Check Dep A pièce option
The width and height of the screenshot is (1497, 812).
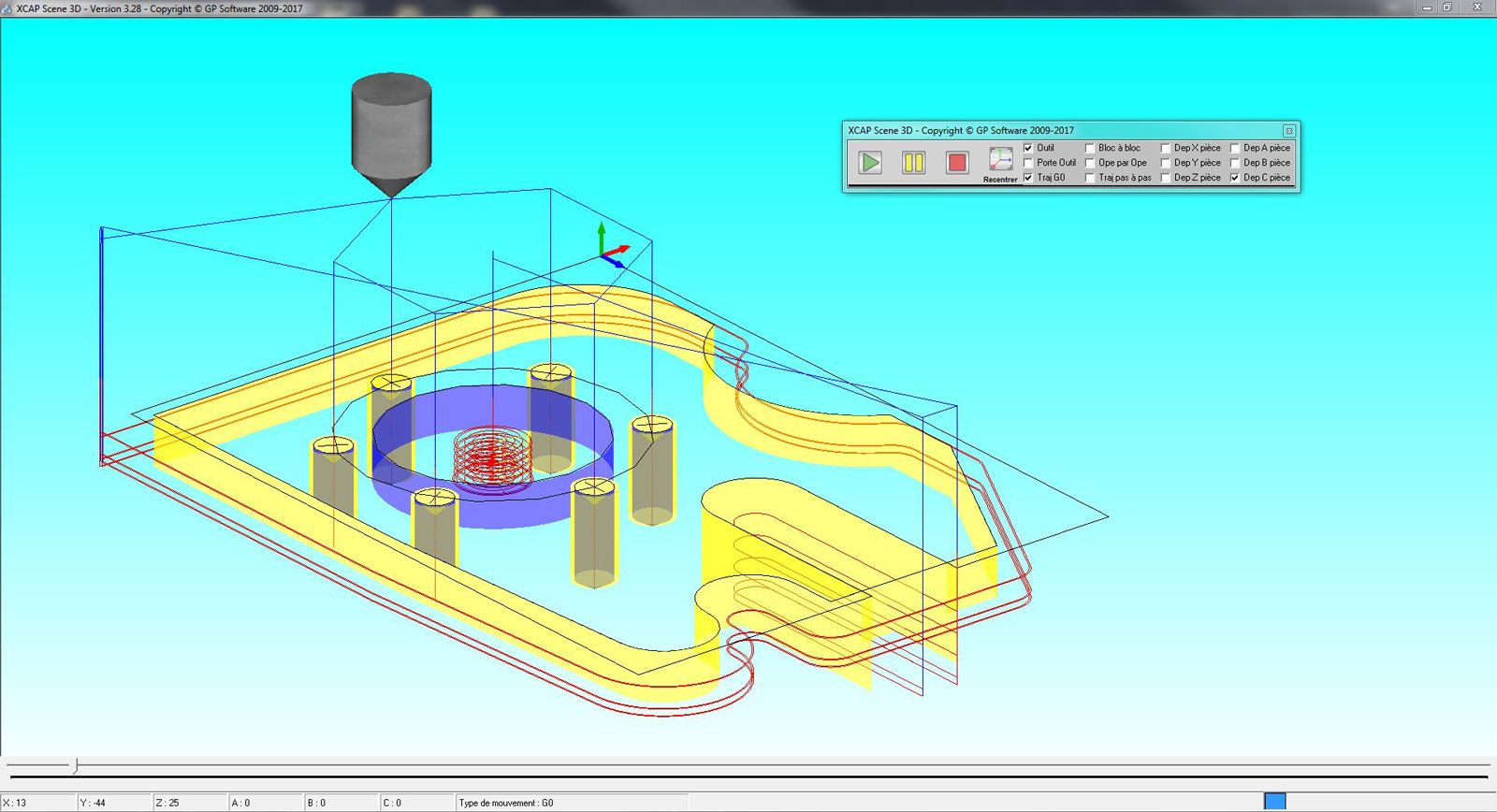(x=1235, y=148)
